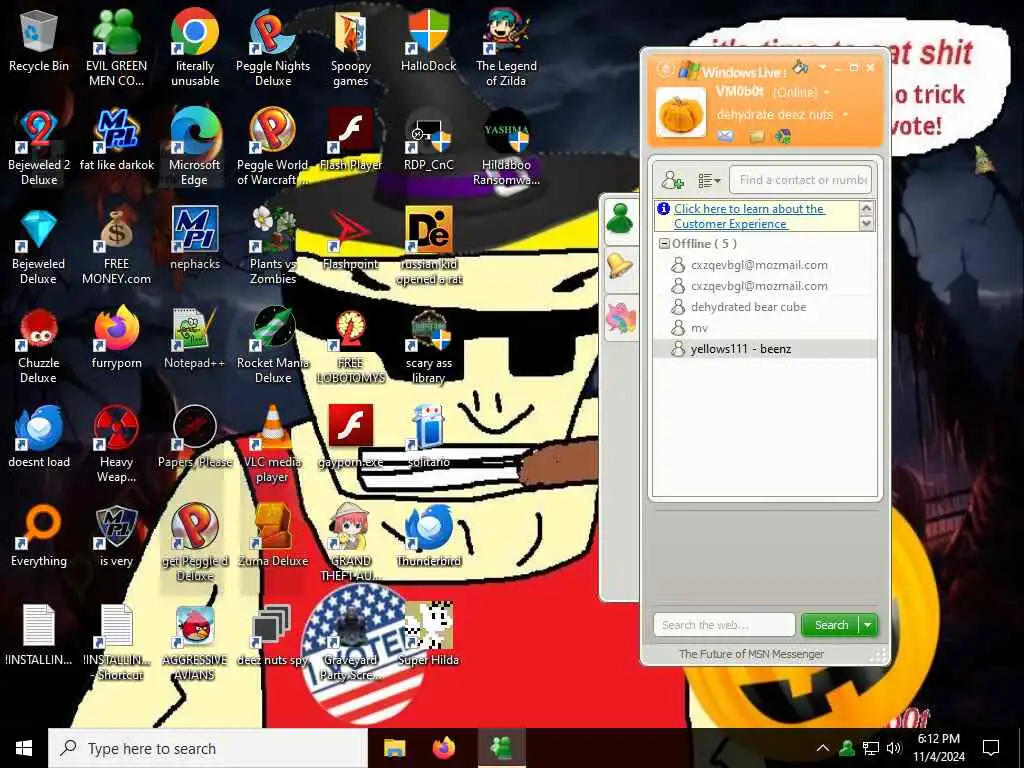
Task: Click 'The Future of MSN Messenger' footer text
Action: pos(751,654)
